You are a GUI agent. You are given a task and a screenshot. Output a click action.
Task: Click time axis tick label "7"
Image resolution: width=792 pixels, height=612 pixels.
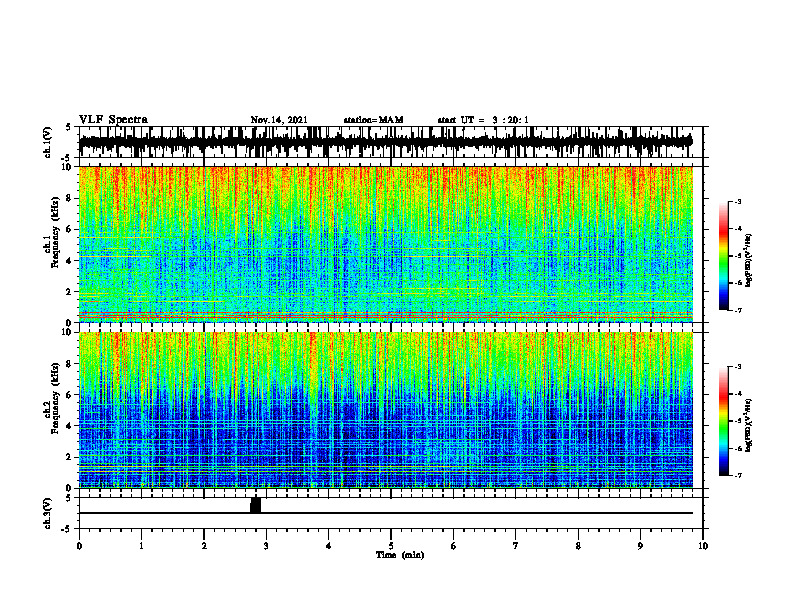click(516, 546)
